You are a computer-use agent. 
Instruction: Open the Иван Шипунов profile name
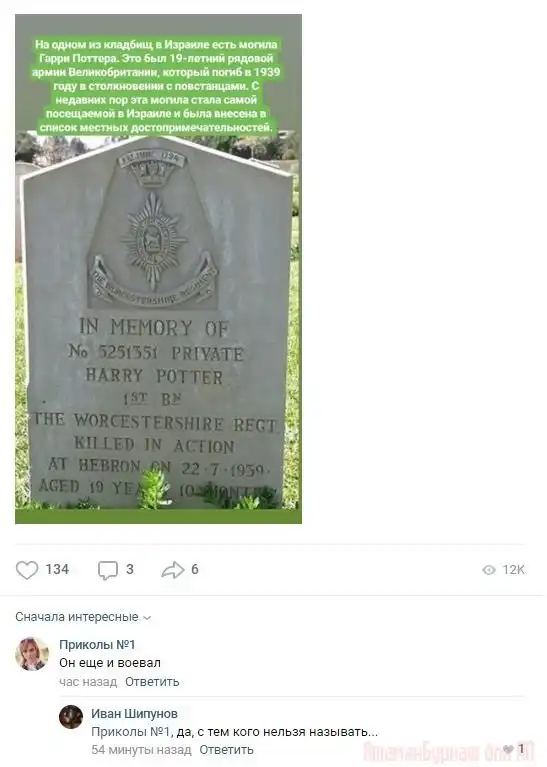click(134, 714)
